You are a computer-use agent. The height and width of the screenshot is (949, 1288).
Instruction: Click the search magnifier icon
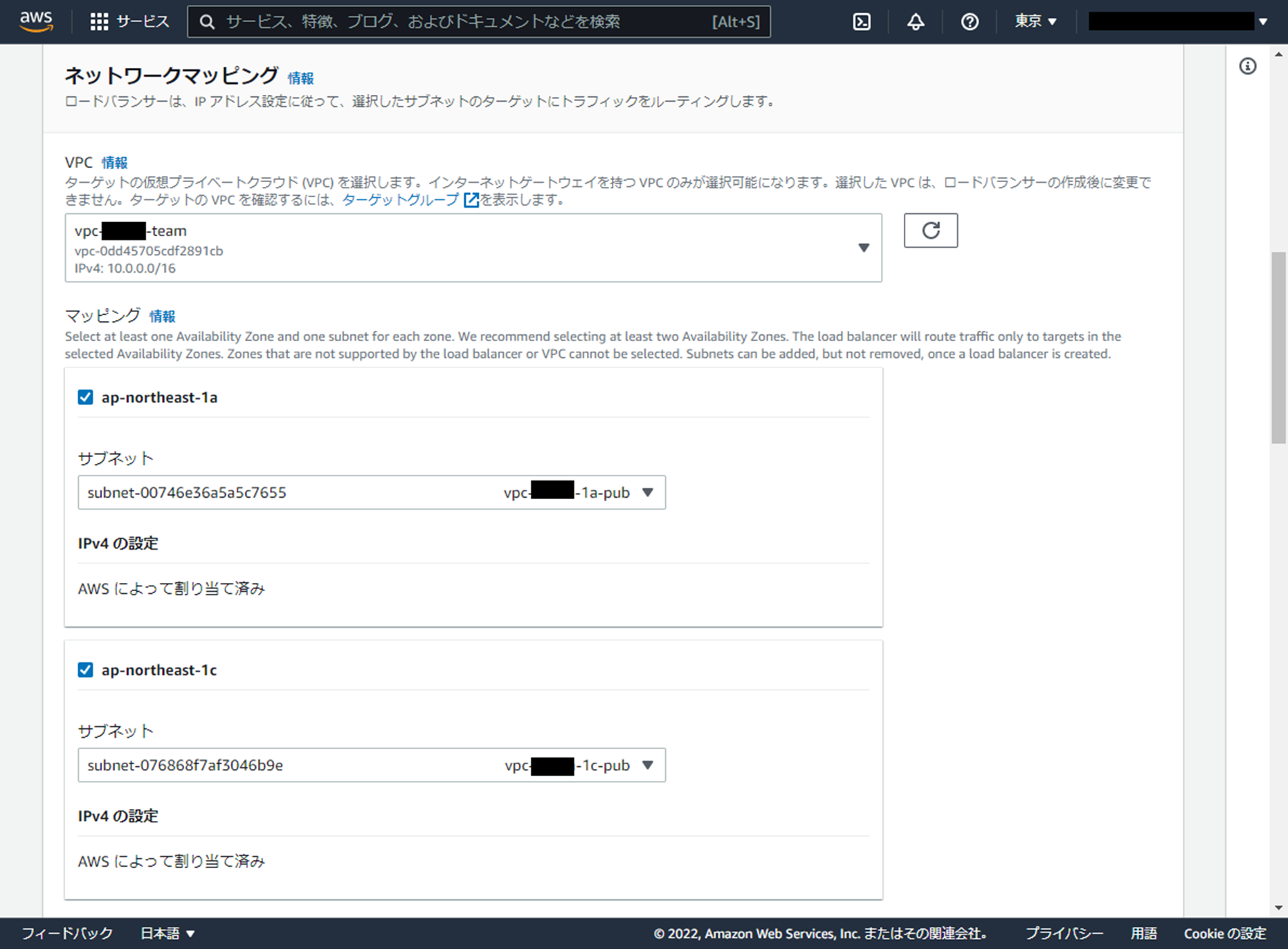pyautogui.click(x=206, y=22)
